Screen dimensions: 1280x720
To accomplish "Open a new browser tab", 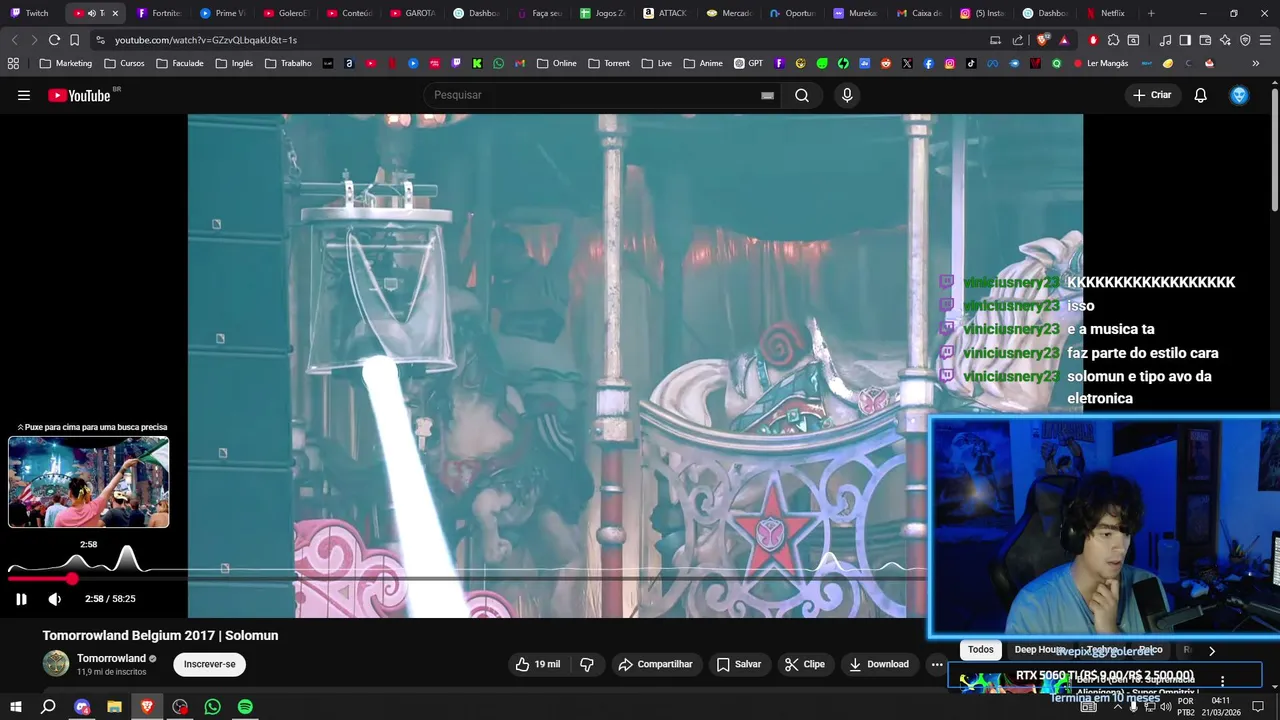I will click(1151, 13).
